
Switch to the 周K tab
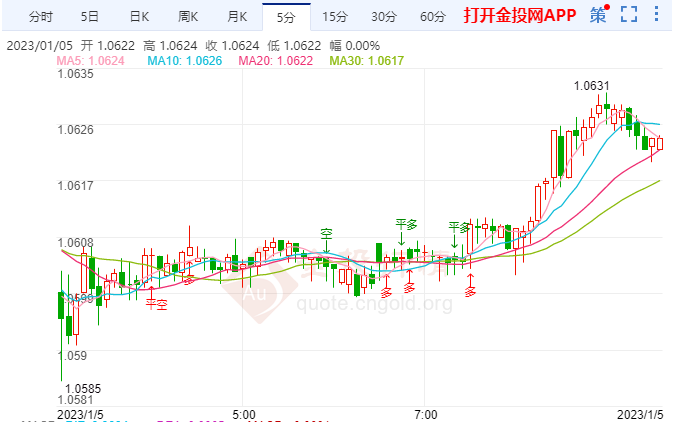click(x=188, y=17)
